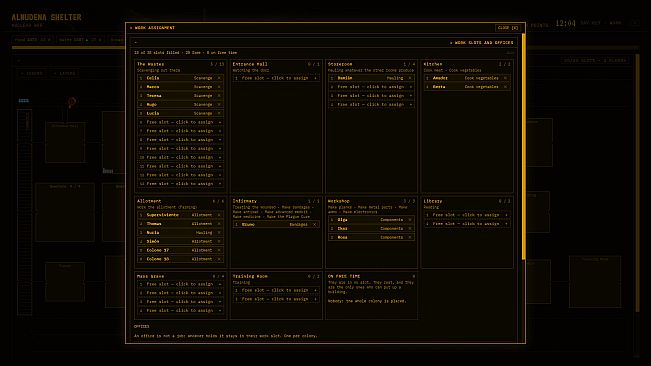Click The Wastes room heading
The width and height of the screenshot is (651, 366).
[150, 64]
